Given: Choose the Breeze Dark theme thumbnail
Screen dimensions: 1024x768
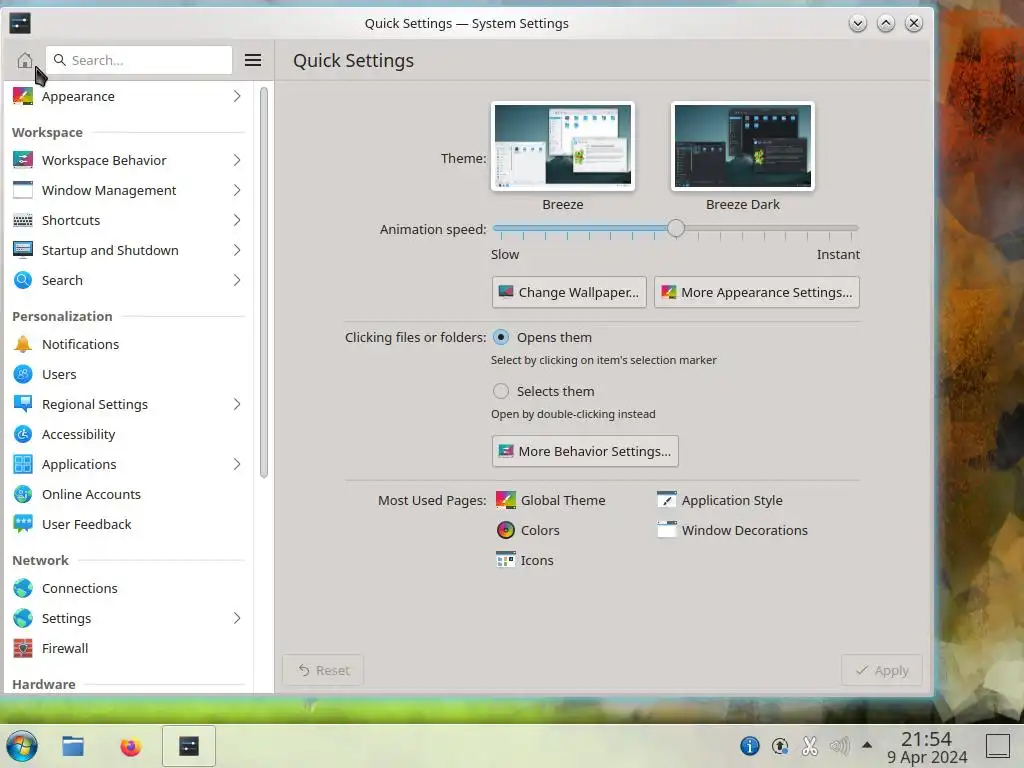Looking at the screenshot, I should pyautogui.click(x=743, y=146).
